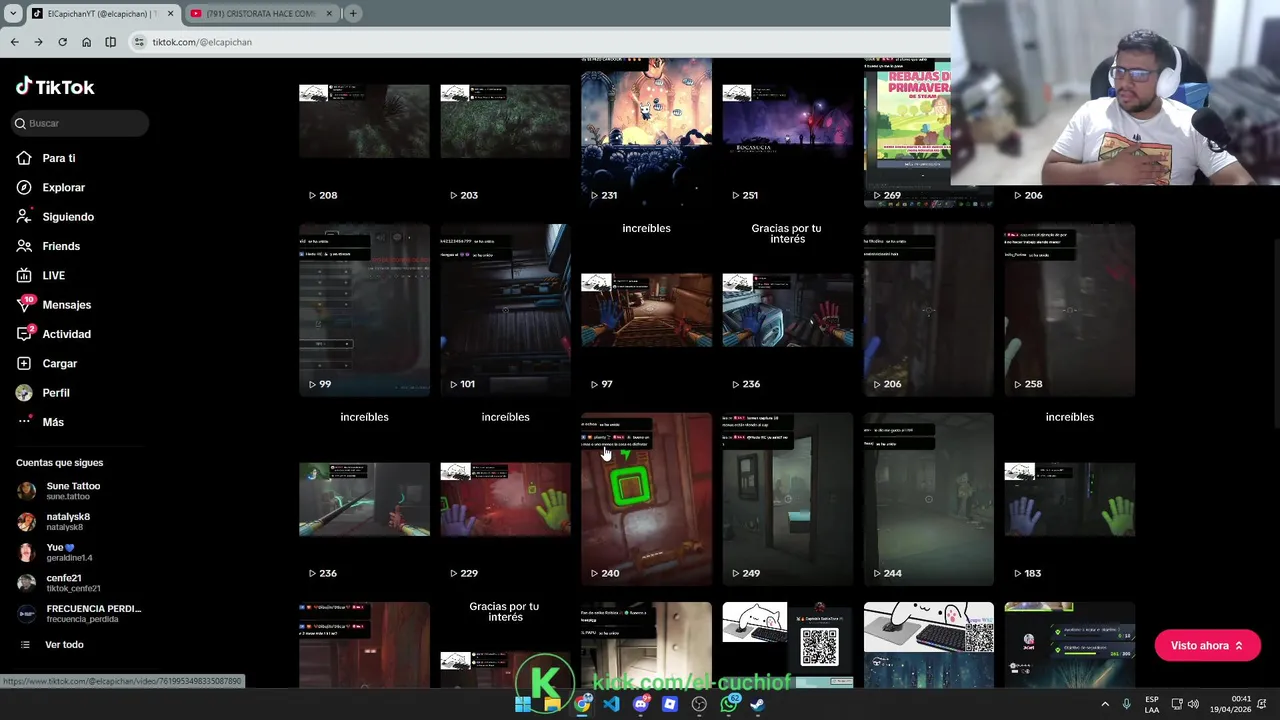Image resolution: width=1280 pixels, height=720 pixels.
Task: Click the tiktok.com/@elcapichan address bar
Action: [x=540, y=42]
